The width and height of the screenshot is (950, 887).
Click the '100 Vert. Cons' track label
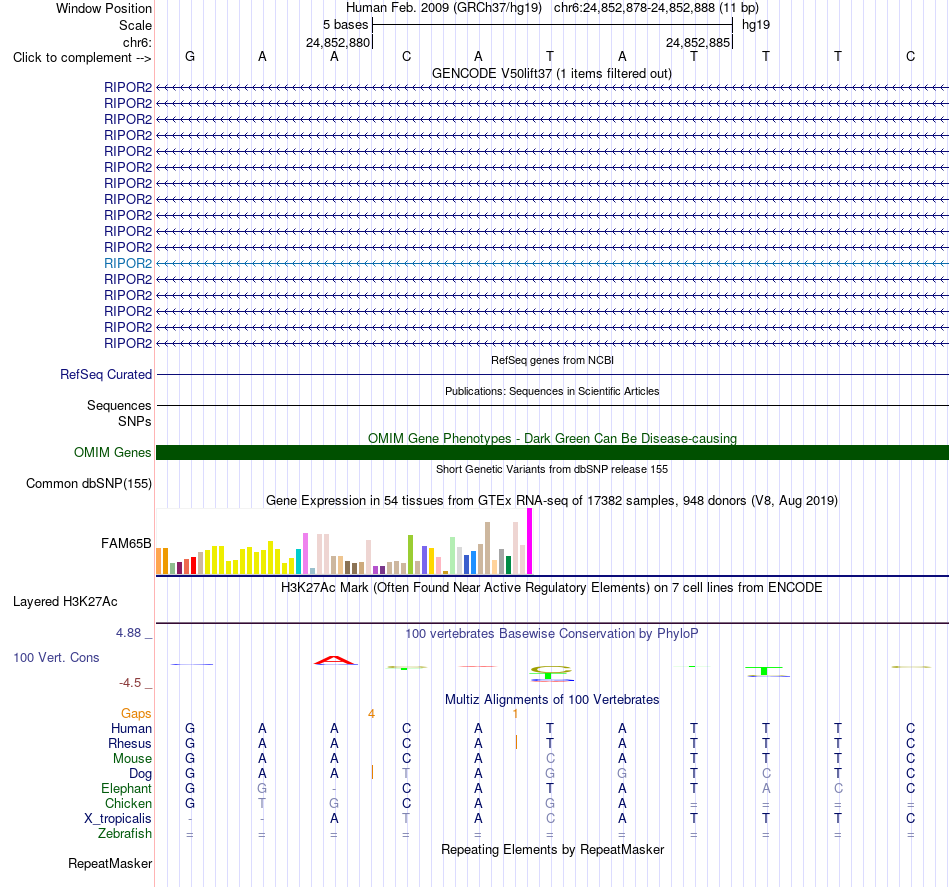56,657
